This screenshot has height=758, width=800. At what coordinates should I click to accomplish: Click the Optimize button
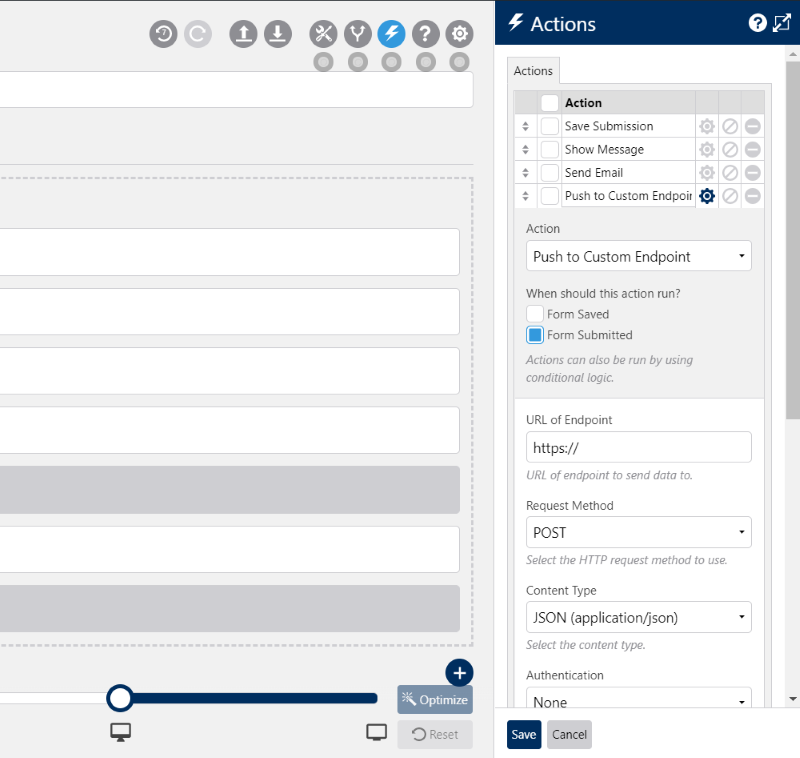(x=435, y=700)
